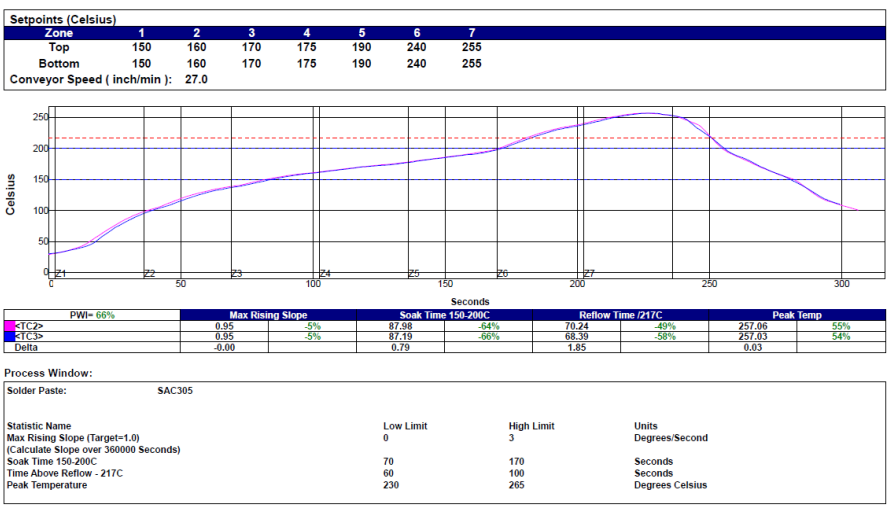Viewport: 889px width, 507px height.
Task: Click the "Bottom" row label
Action: [x=59, y=64]
